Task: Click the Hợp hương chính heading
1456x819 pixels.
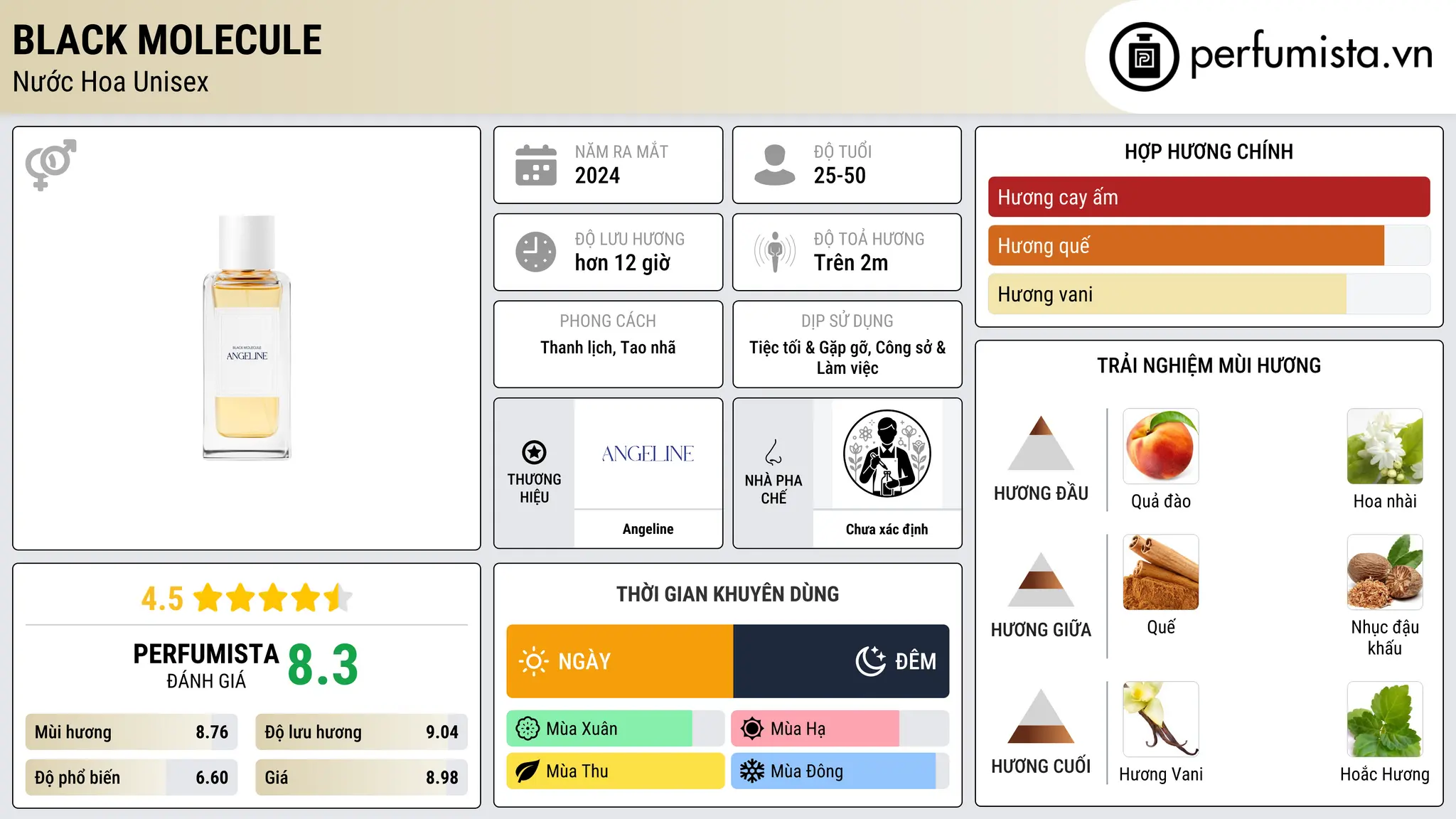Action: (1209, 151)
